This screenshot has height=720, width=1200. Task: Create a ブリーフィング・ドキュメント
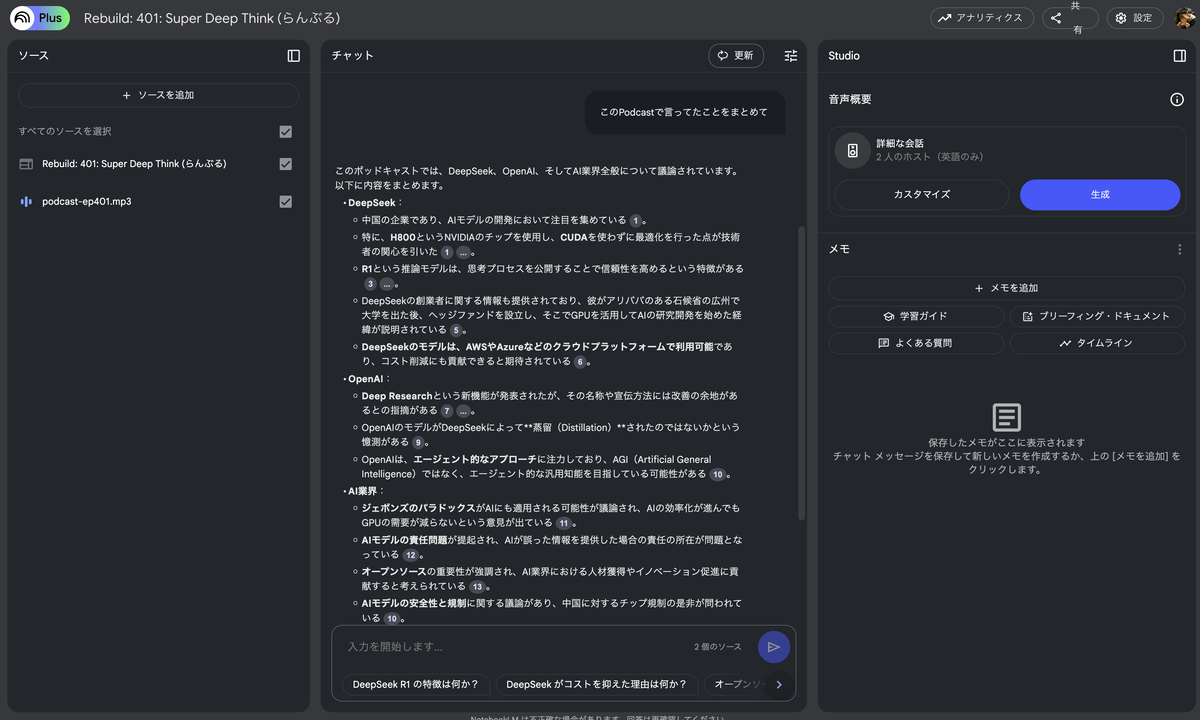pyautogui.click(x=1097, y=316)
